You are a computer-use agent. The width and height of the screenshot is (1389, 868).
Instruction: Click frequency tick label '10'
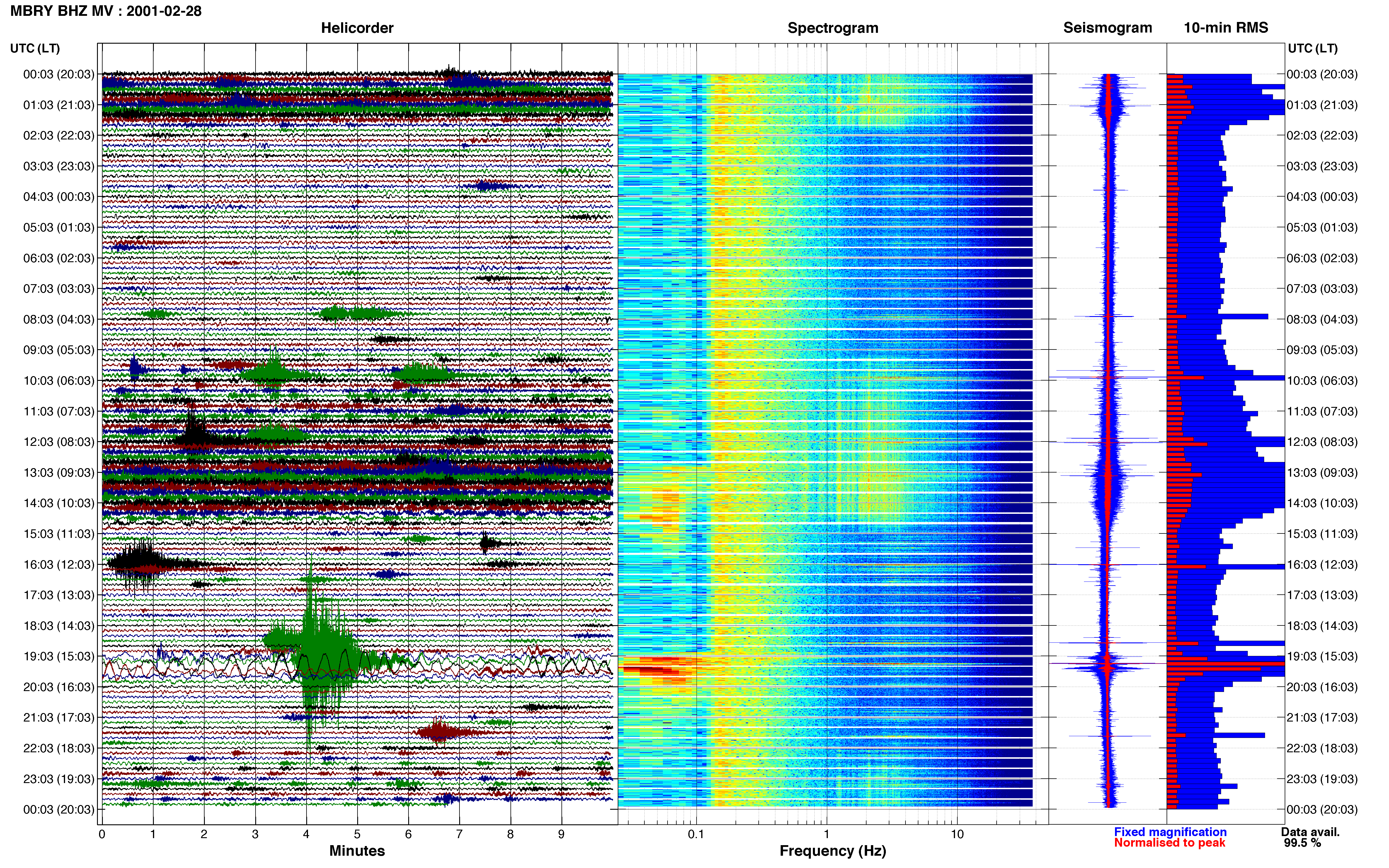tap(957, 834)
